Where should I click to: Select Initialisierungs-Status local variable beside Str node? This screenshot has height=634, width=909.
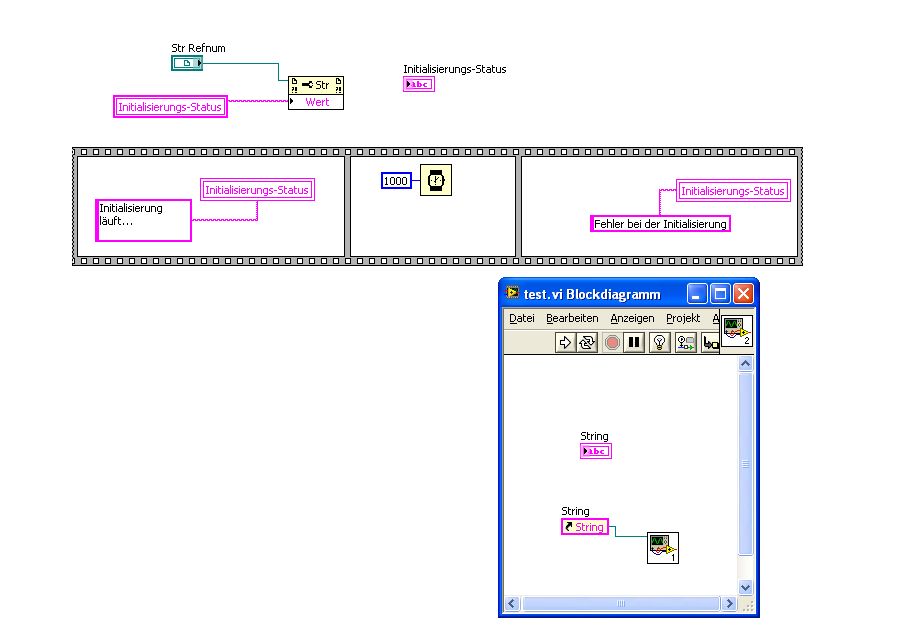[170, 107]
